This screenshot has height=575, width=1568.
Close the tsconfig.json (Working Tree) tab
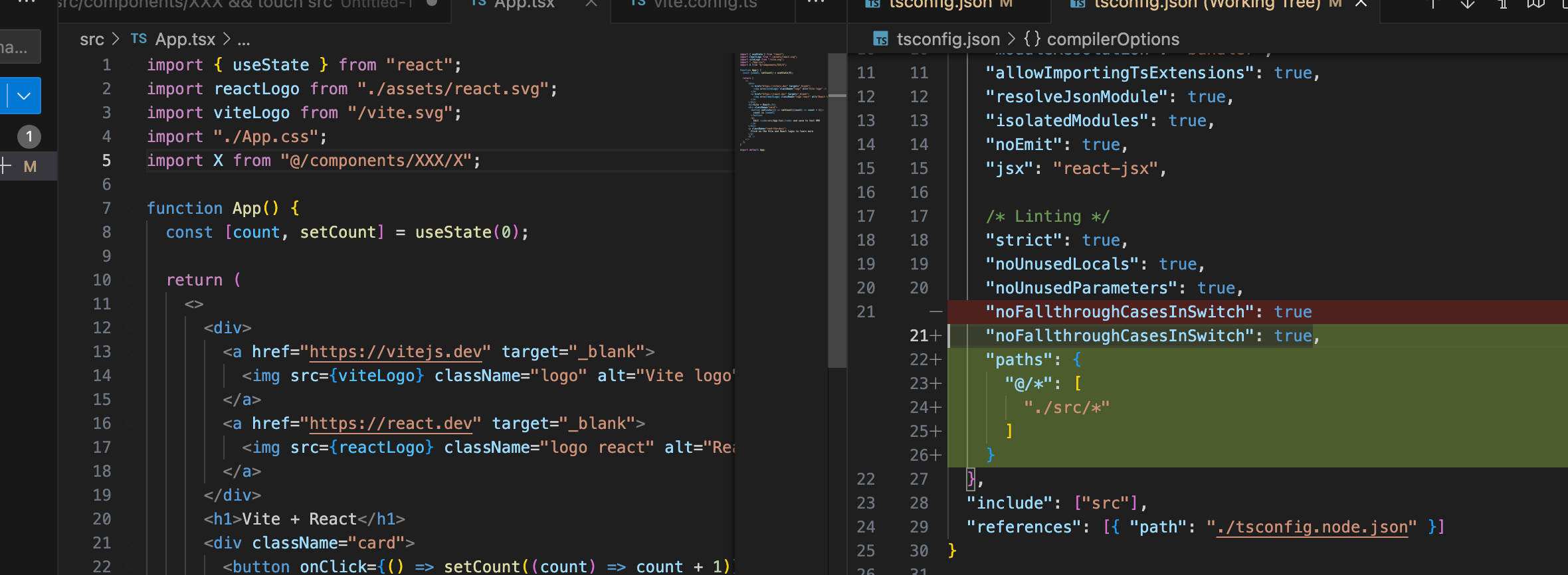point(1361,3)
